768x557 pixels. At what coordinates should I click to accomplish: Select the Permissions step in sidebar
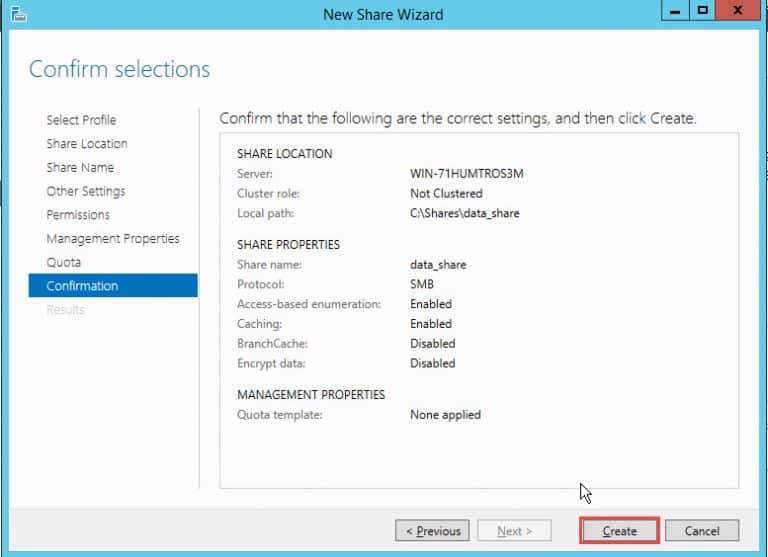pos(78,215)
